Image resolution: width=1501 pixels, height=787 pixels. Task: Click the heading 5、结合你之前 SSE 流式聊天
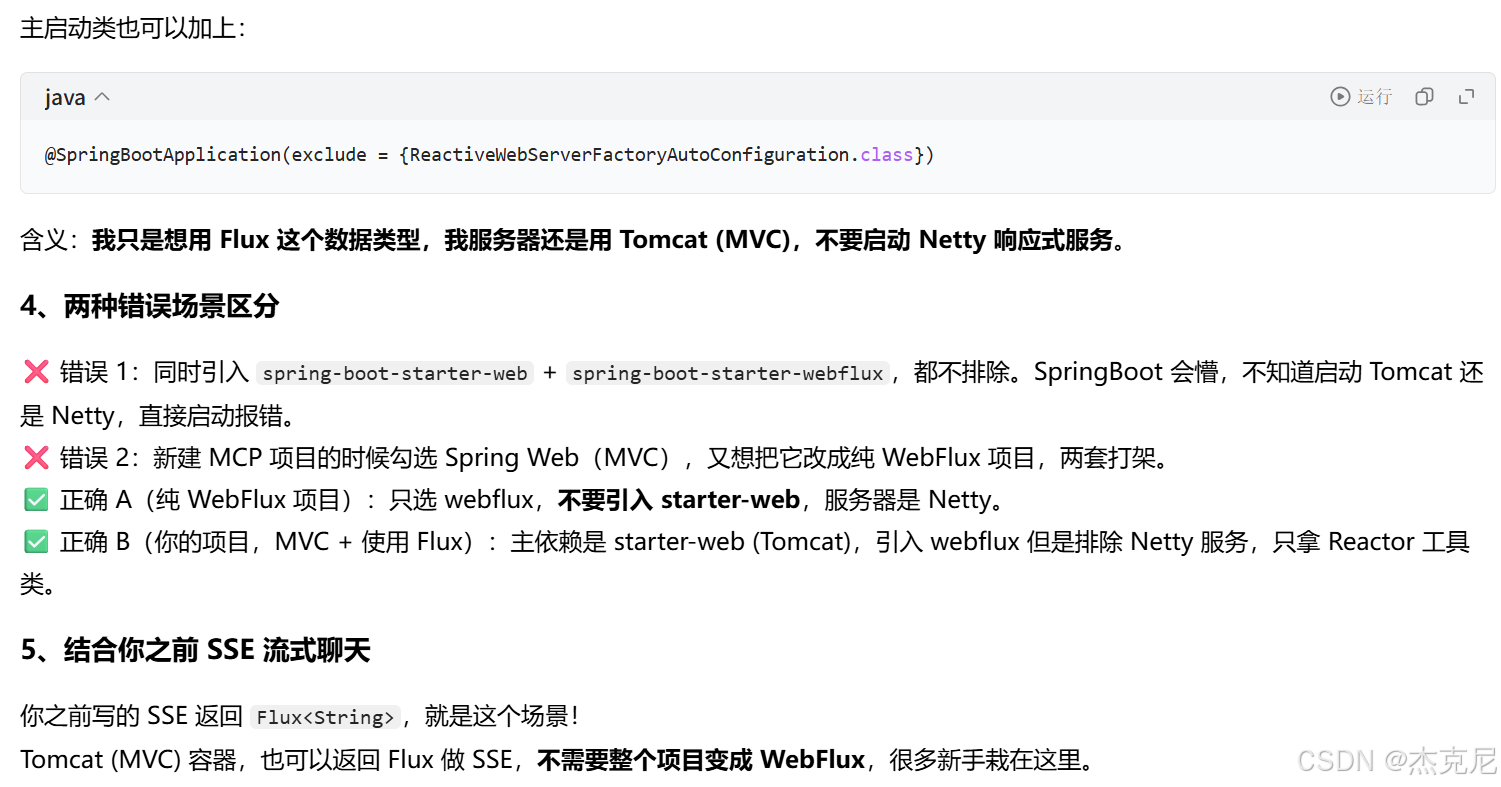pyautogui.click(x=195, y=651)
